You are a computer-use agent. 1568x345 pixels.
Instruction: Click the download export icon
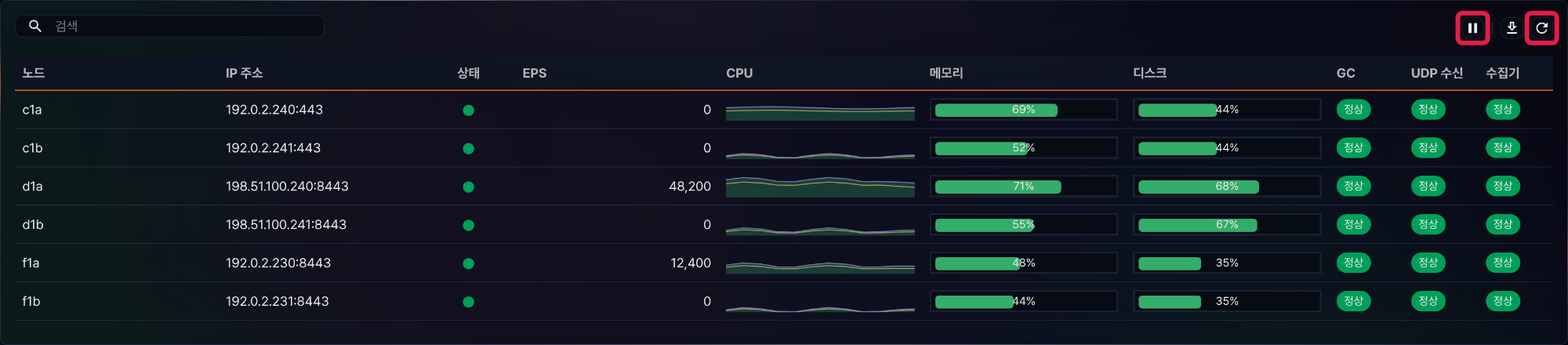1512,28
